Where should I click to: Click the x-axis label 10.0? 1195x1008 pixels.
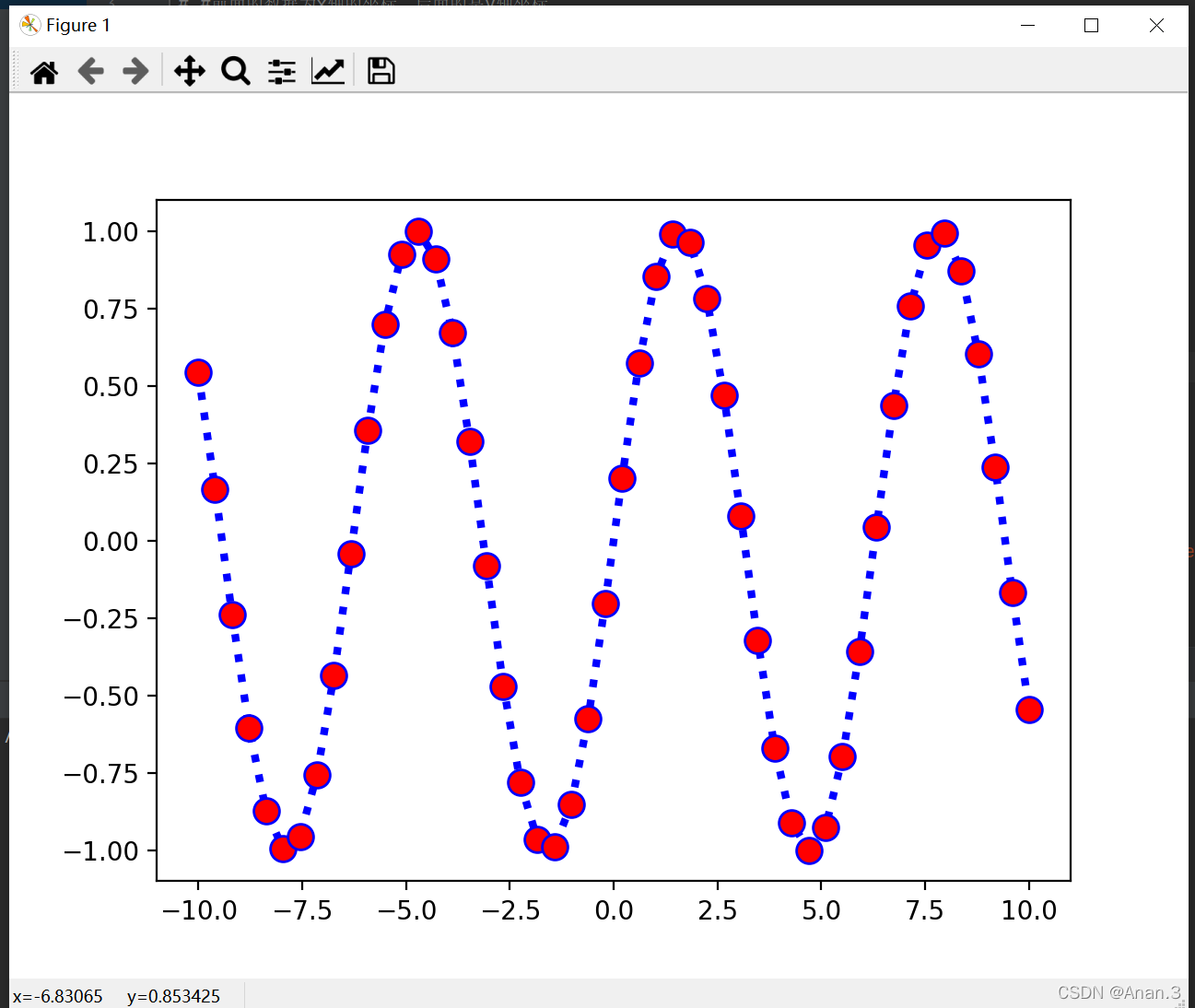tap(1029, 911)
